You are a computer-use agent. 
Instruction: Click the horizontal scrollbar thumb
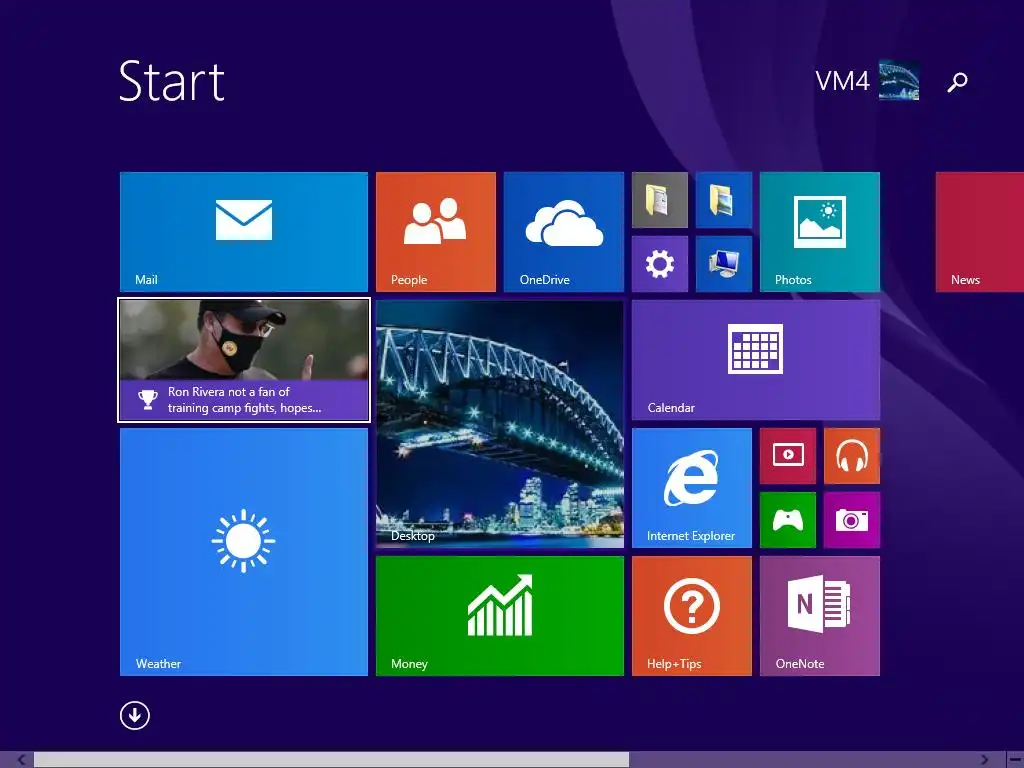pos(332,760)
